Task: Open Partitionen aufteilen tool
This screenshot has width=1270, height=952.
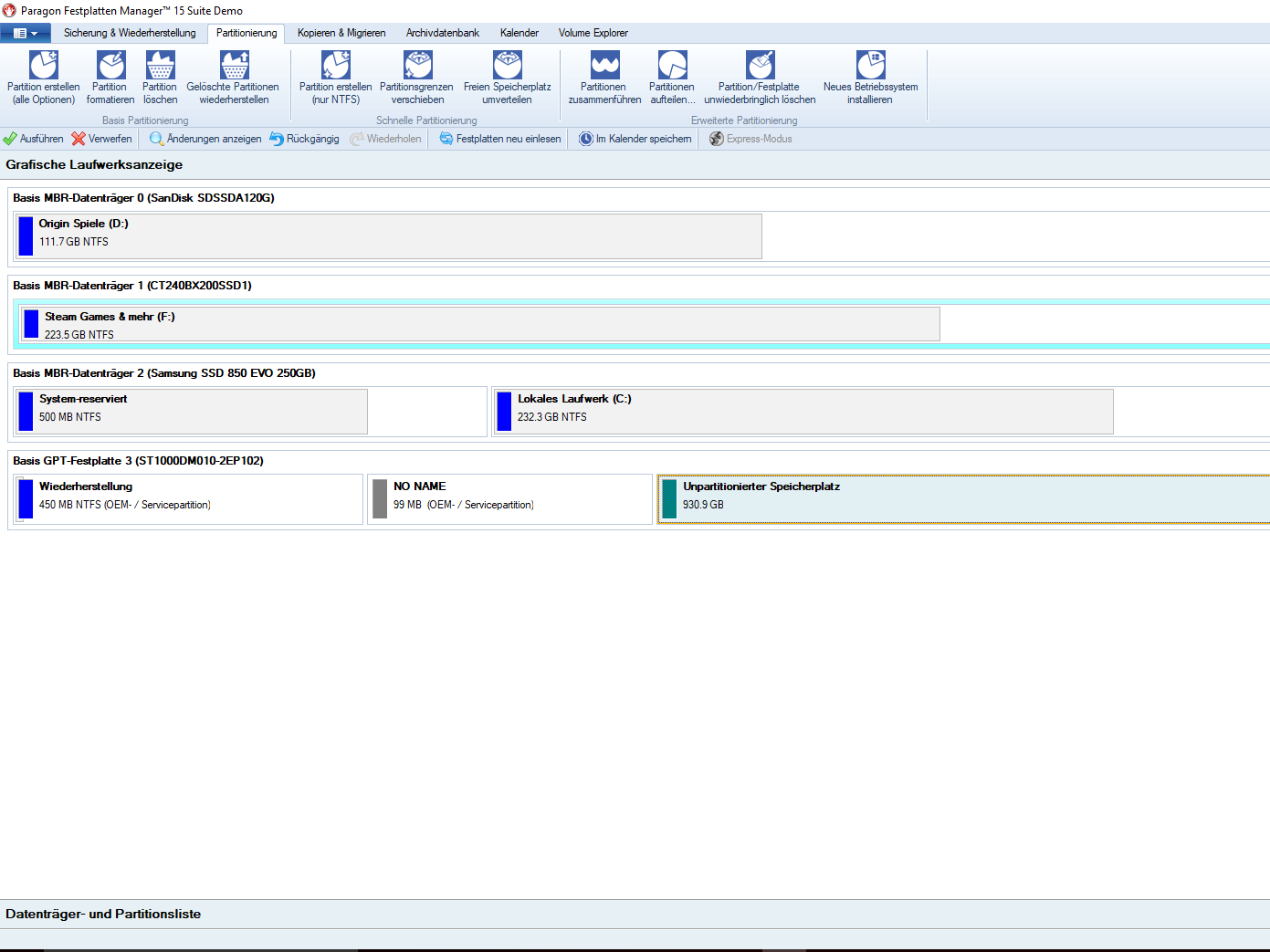Action: tap(672, 78)
